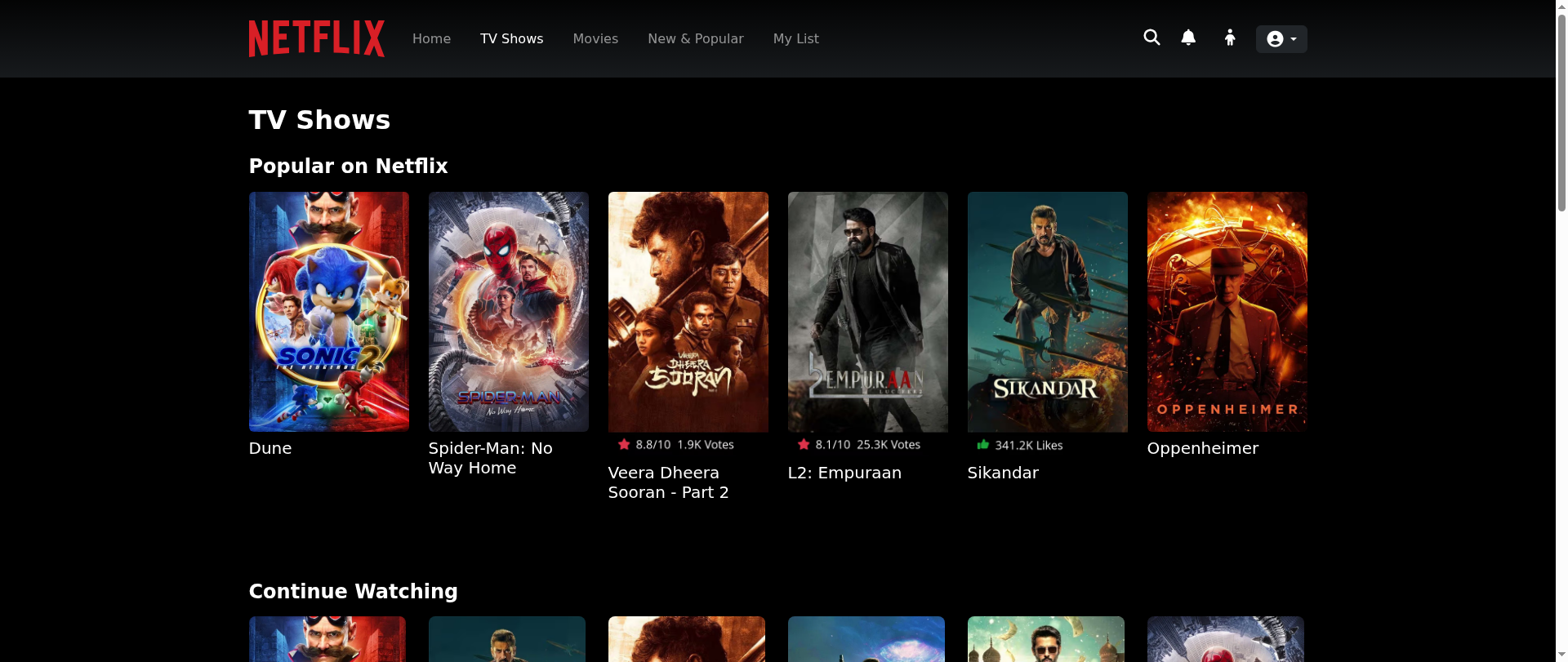
Task: Open My List page
Action: (x=795, y=38)
